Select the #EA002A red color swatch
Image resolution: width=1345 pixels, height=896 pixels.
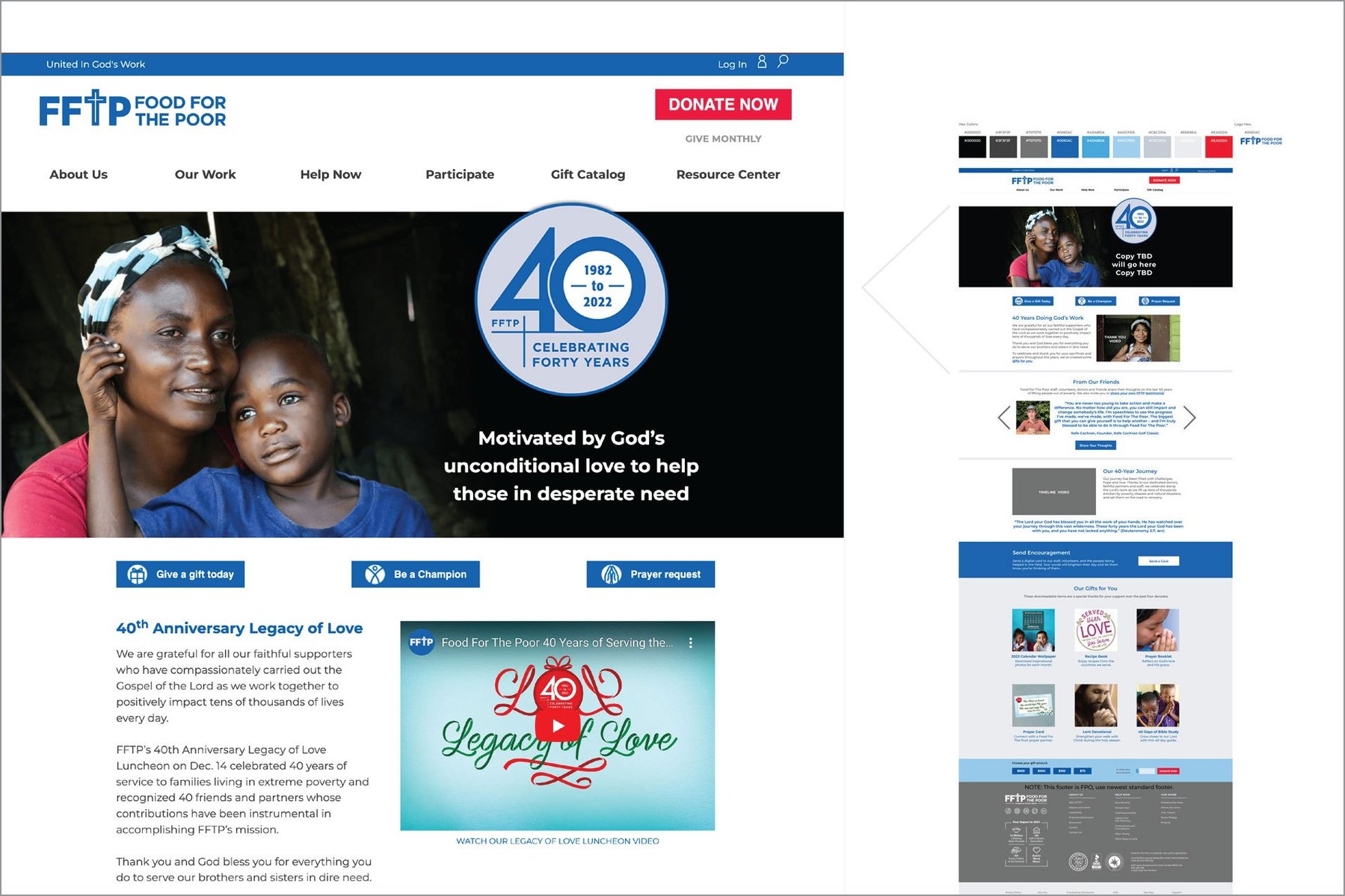point(1219,146)
